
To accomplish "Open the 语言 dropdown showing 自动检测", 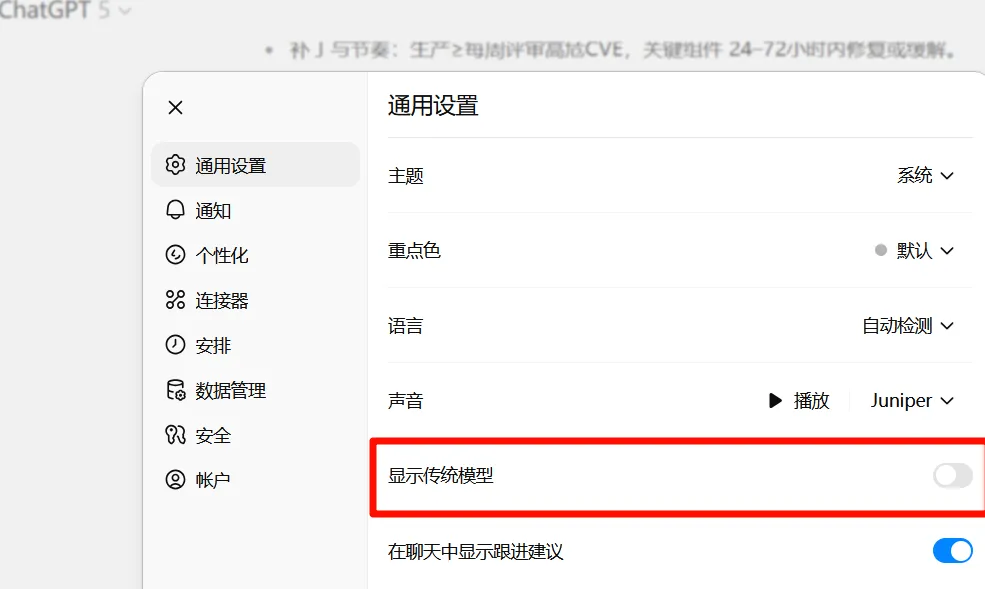I will tap(908, 325).
